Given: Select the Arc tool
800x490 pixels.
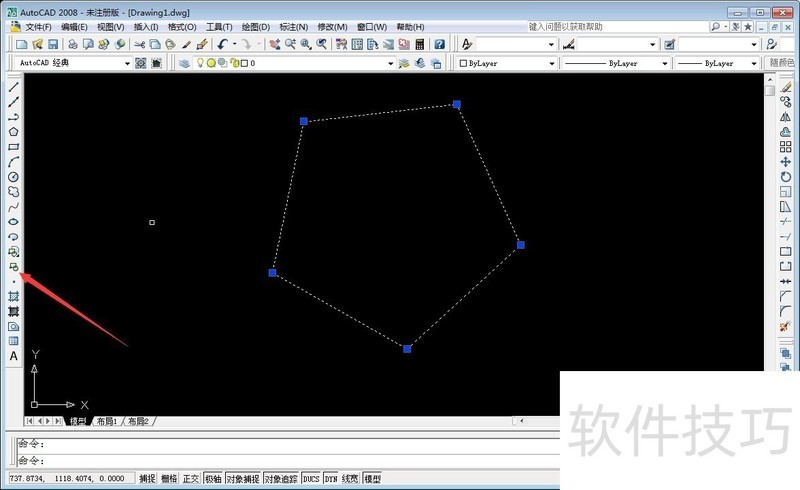Looking at the screenshot, I should click(x=14, y=162).
